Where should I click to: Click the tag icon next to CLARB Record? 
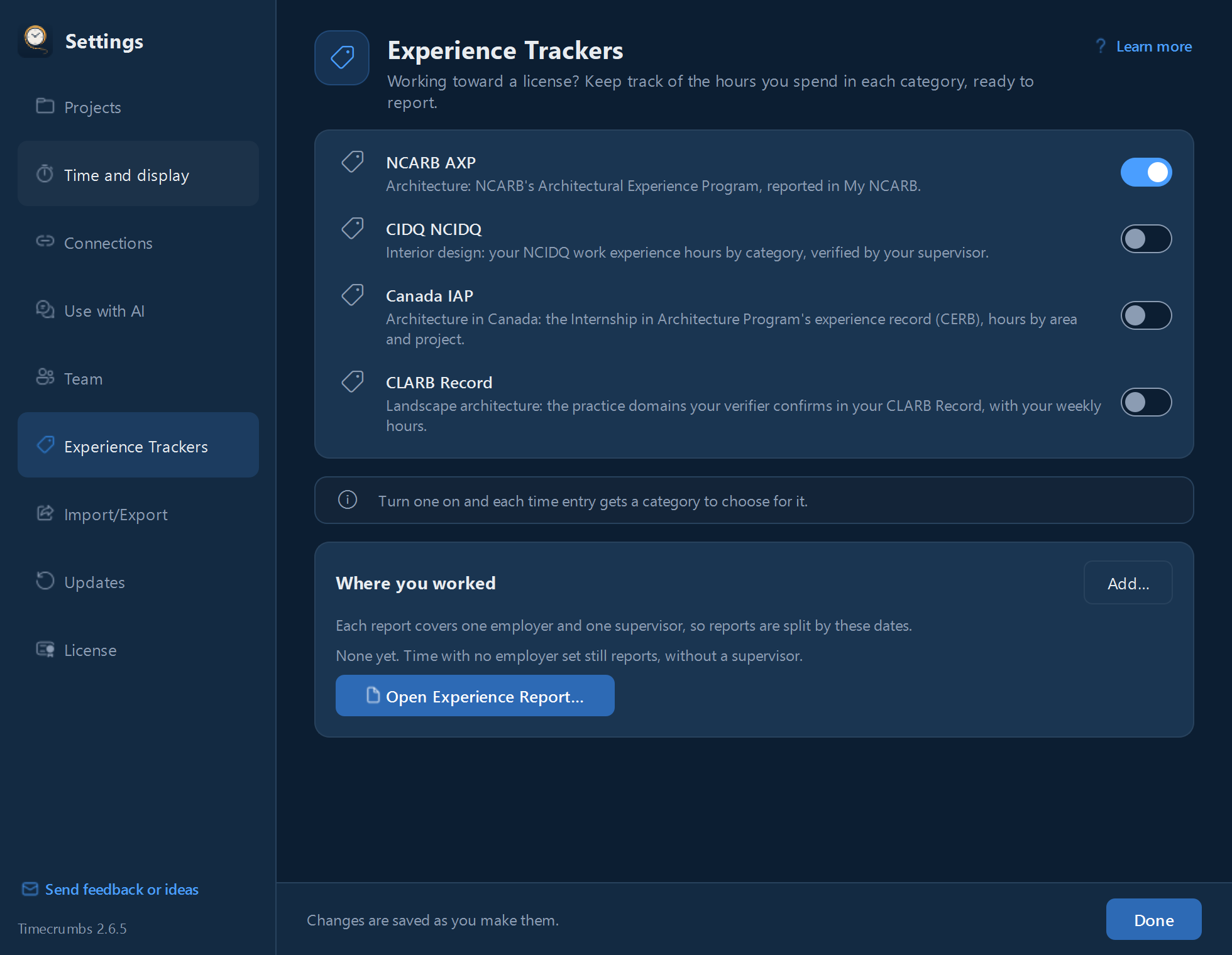pos(353,381)
